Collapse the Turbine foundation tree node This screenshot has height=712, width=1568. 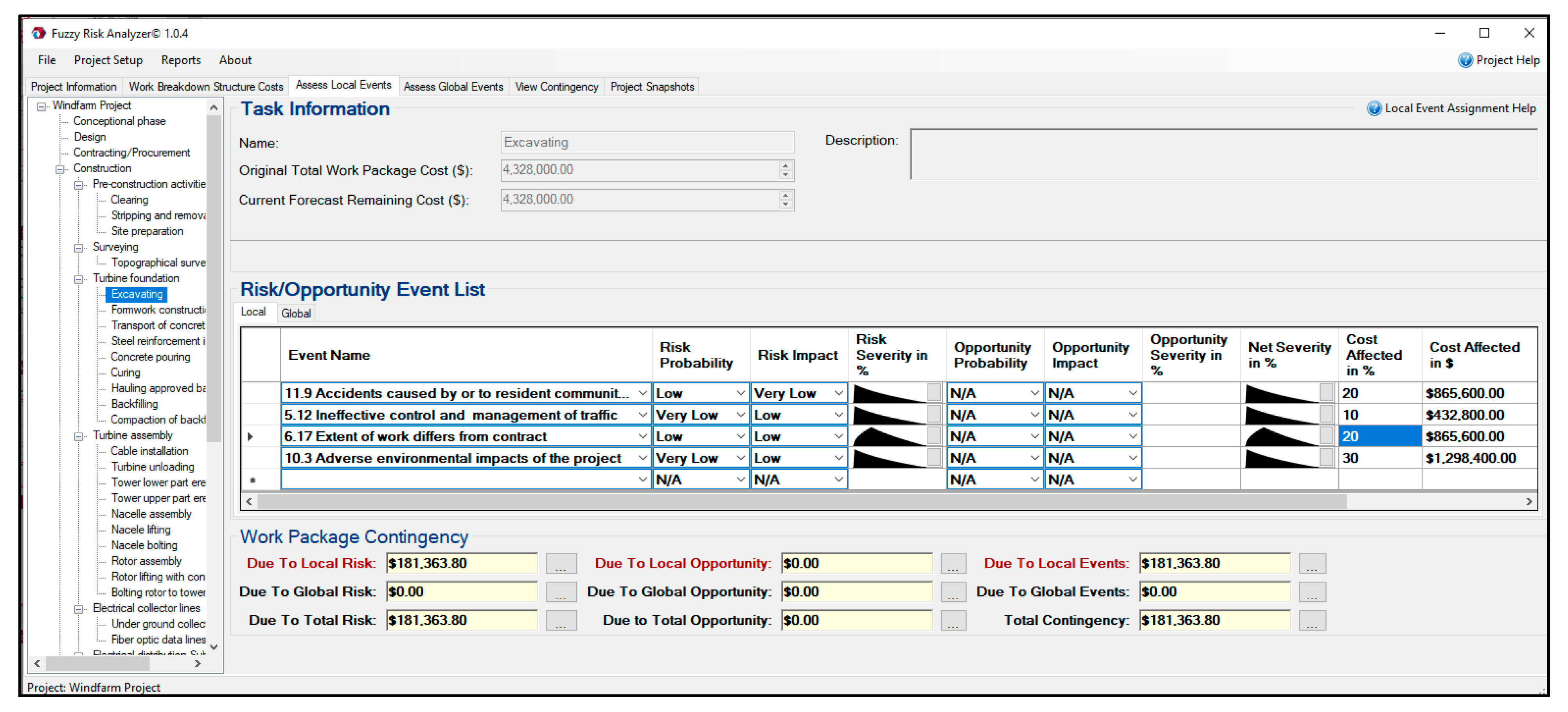pos(79,279)
